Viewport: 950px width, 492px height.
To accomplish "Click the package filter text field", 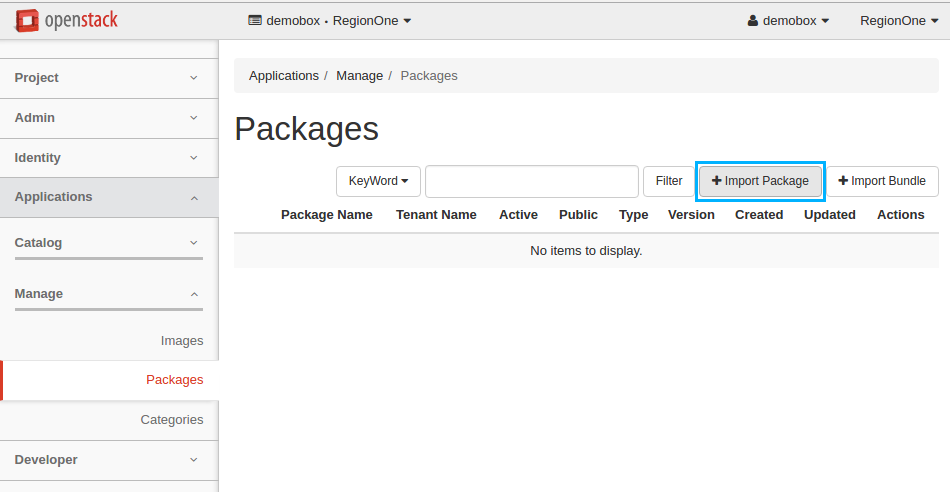I will (531, 181).
